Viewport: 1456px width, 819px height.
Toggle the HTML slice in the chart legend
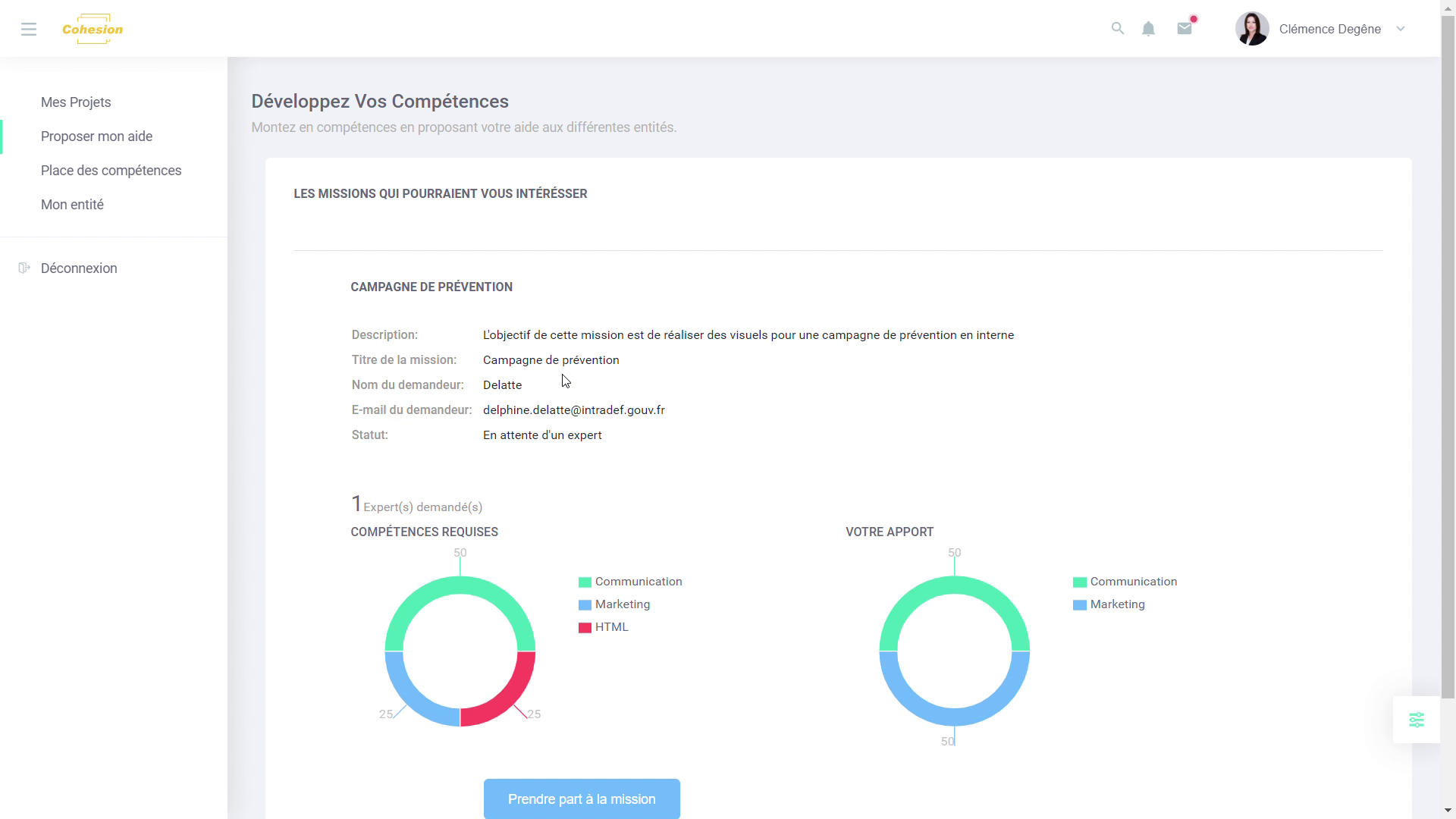610,627
